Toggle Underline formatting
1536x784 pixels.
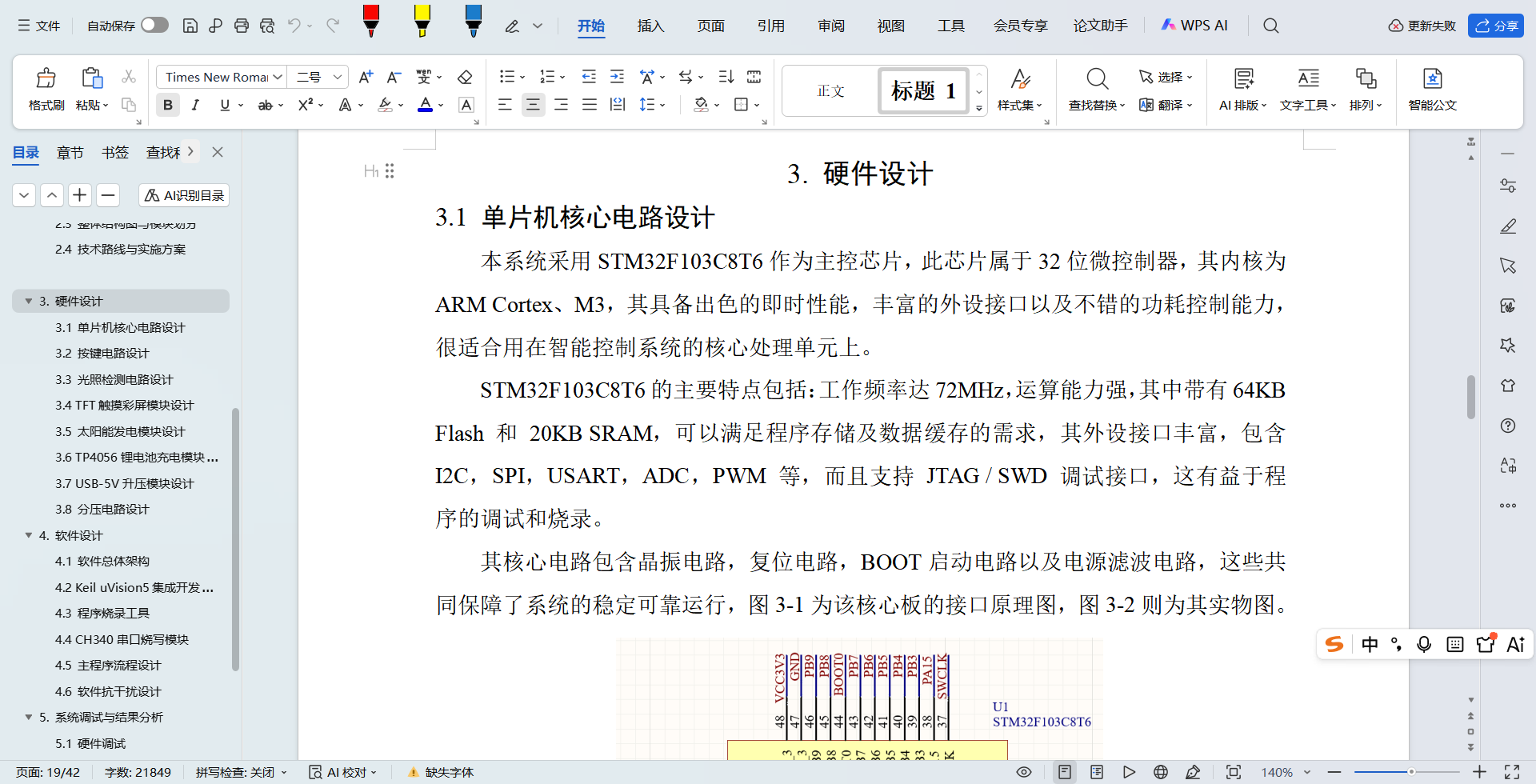(x=225, y=105)
